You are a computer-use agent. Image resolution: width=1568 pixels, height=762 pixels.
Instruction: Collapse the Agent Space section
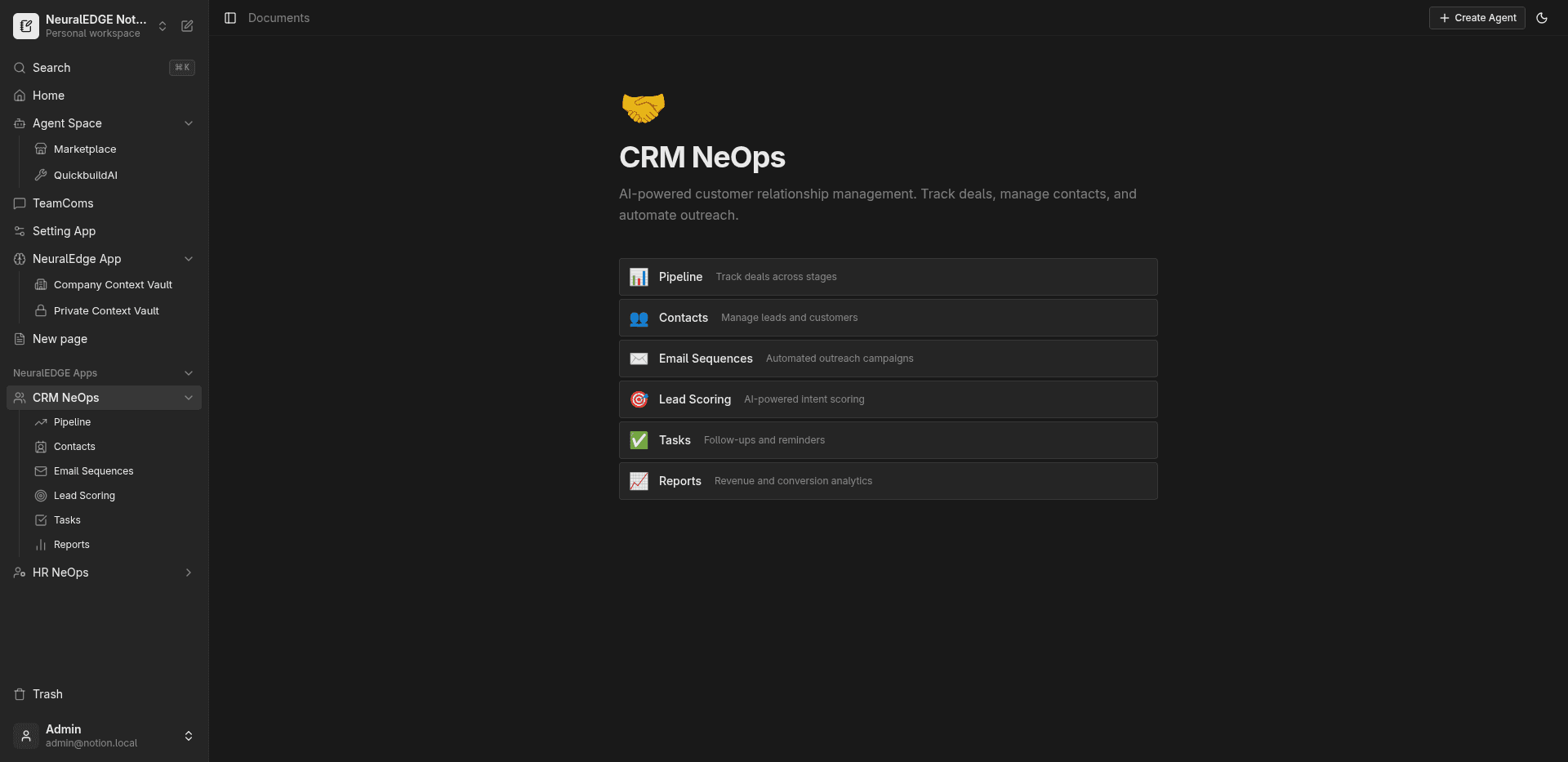189,123
